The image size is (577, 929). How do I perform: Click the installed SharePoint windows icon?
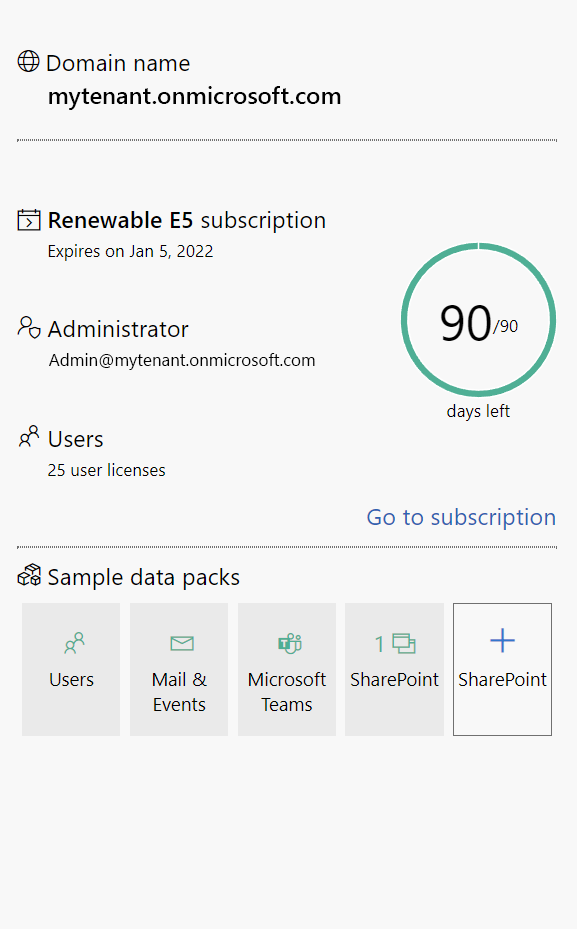coord(403,643)
